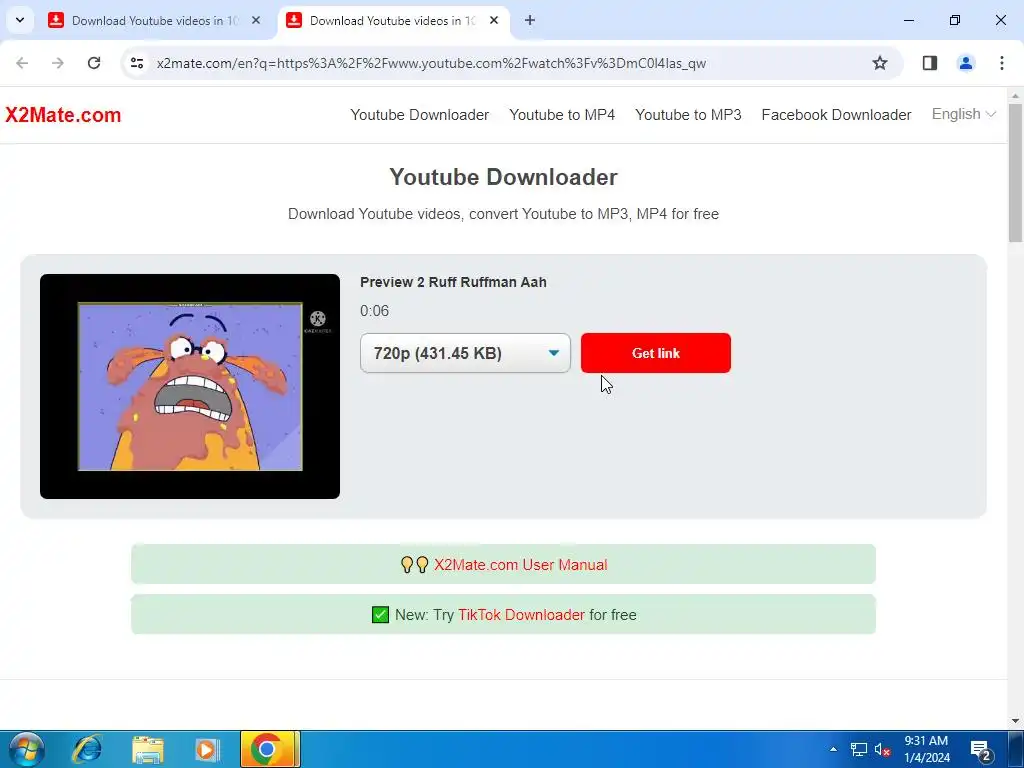Open Youtube to MP3 menu item
The image size is (1024, 768).
(688, 115)
